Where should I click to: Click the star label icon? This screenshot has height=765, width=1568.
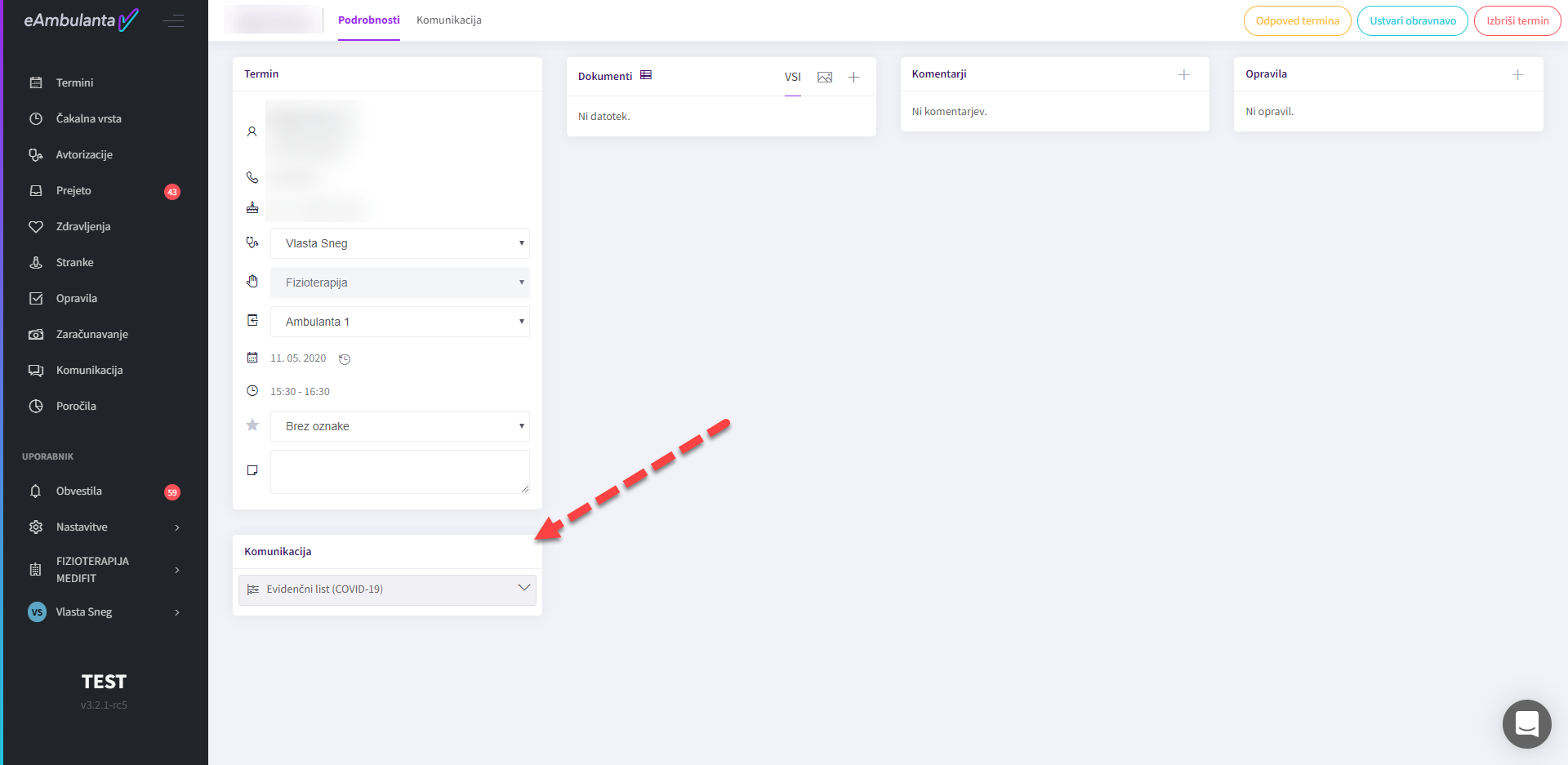[x=252, y=425]
